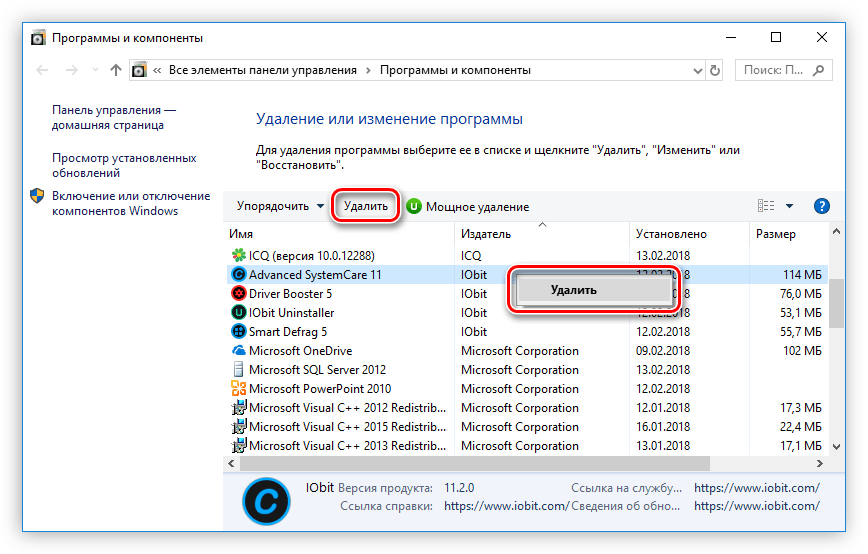Select the Smart Defrag 5 icon

(x=239, y=332)
